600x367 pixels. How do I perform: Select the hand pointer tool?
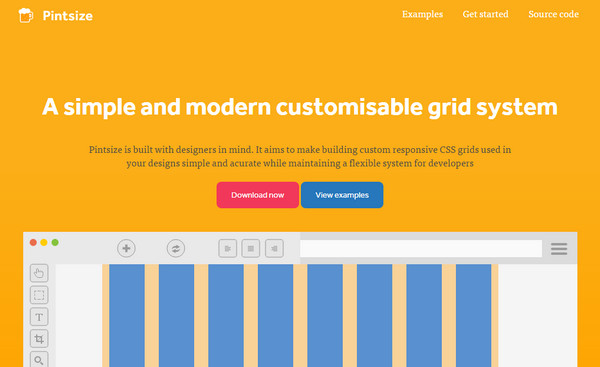coord(39,273)
